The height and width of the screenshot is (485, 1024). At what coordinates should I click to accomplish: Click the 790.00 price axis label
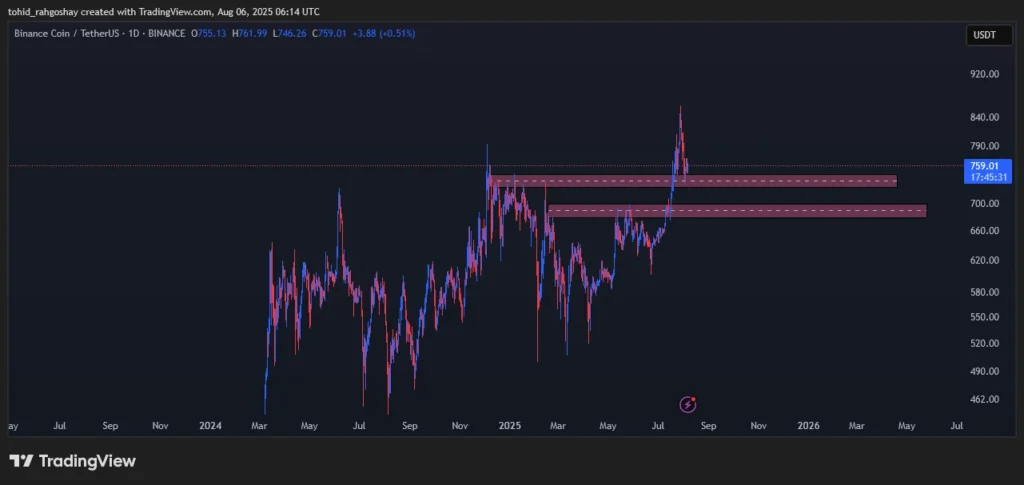coord(984,146)
